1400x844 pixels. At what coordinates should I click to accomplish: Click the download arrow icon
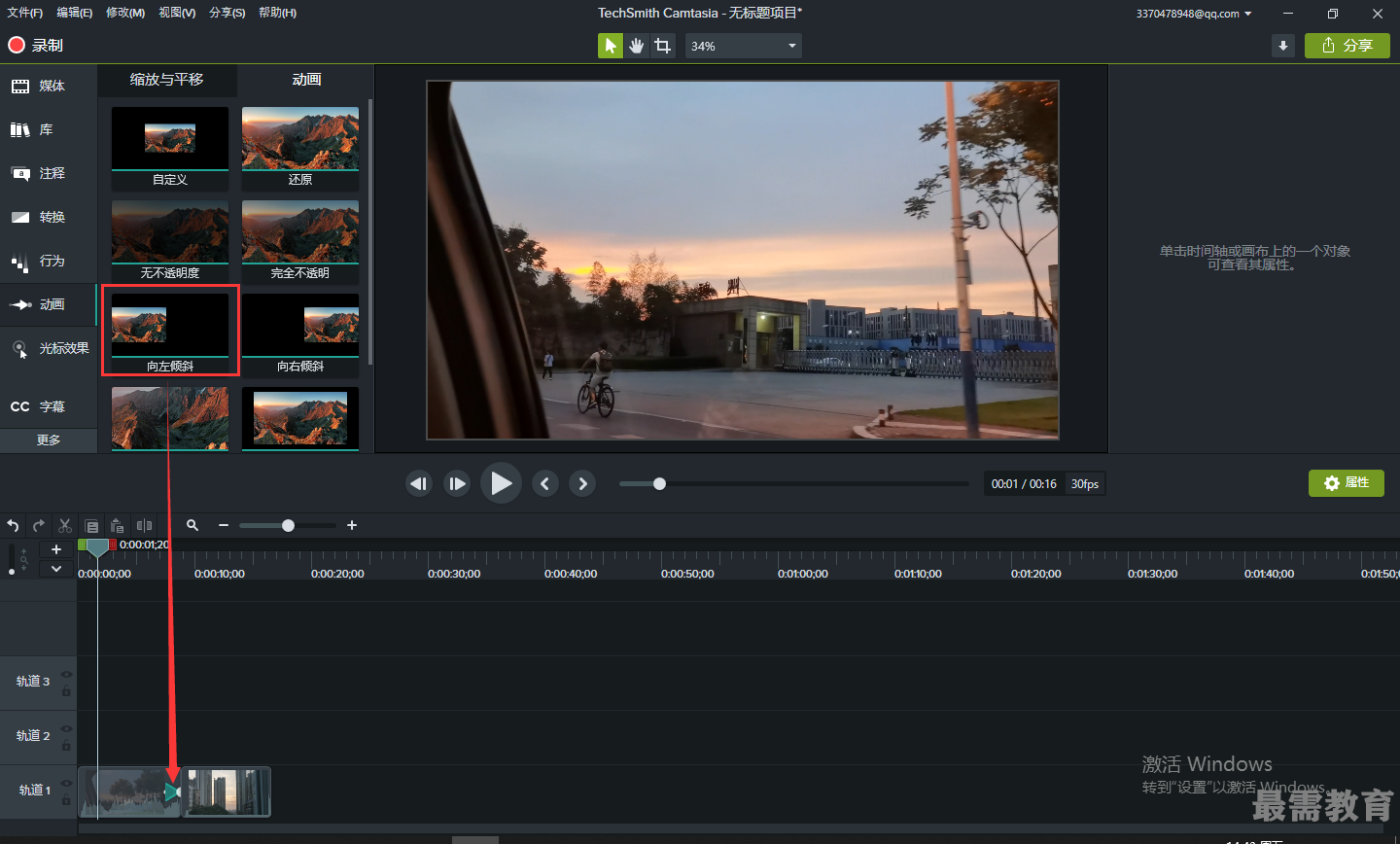pos(1283,46)
